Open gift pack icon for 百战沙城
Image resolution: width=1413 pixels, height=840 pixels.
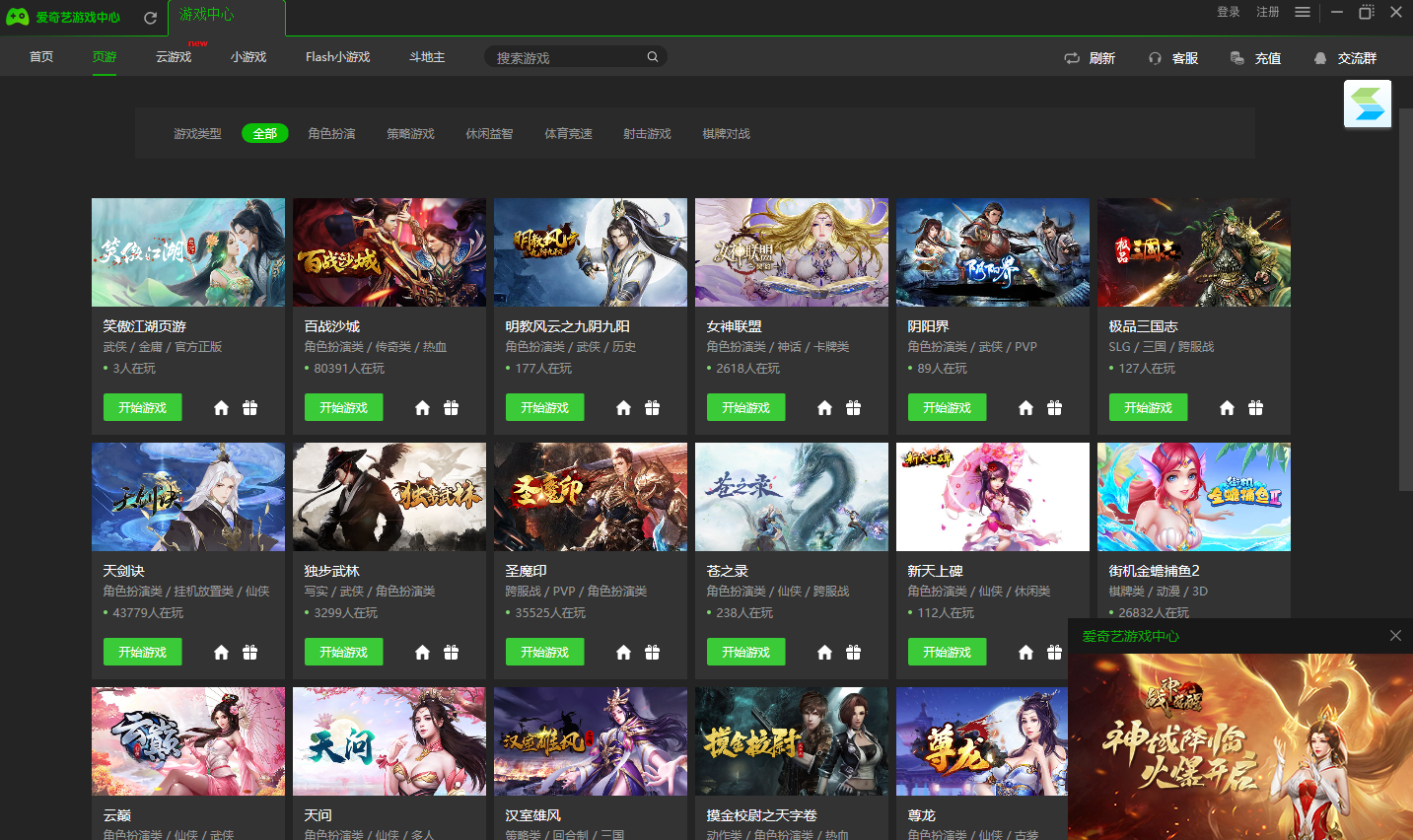(452, 407)
